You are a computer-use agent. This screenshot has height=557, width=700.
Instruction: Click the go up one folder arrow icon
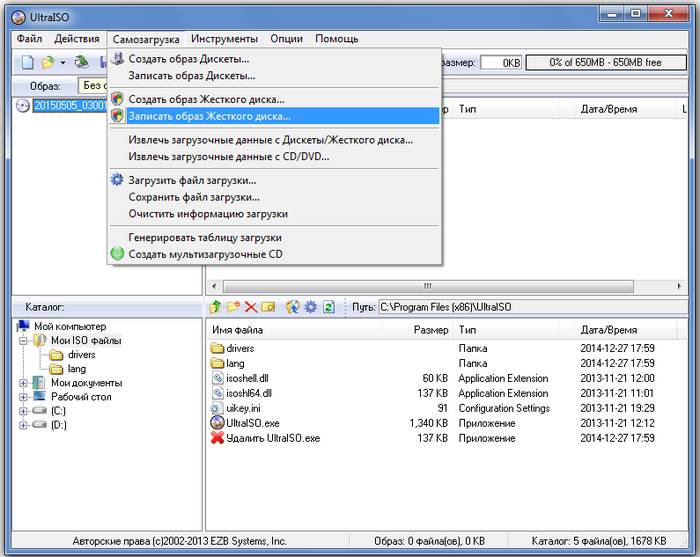point(215,307)
